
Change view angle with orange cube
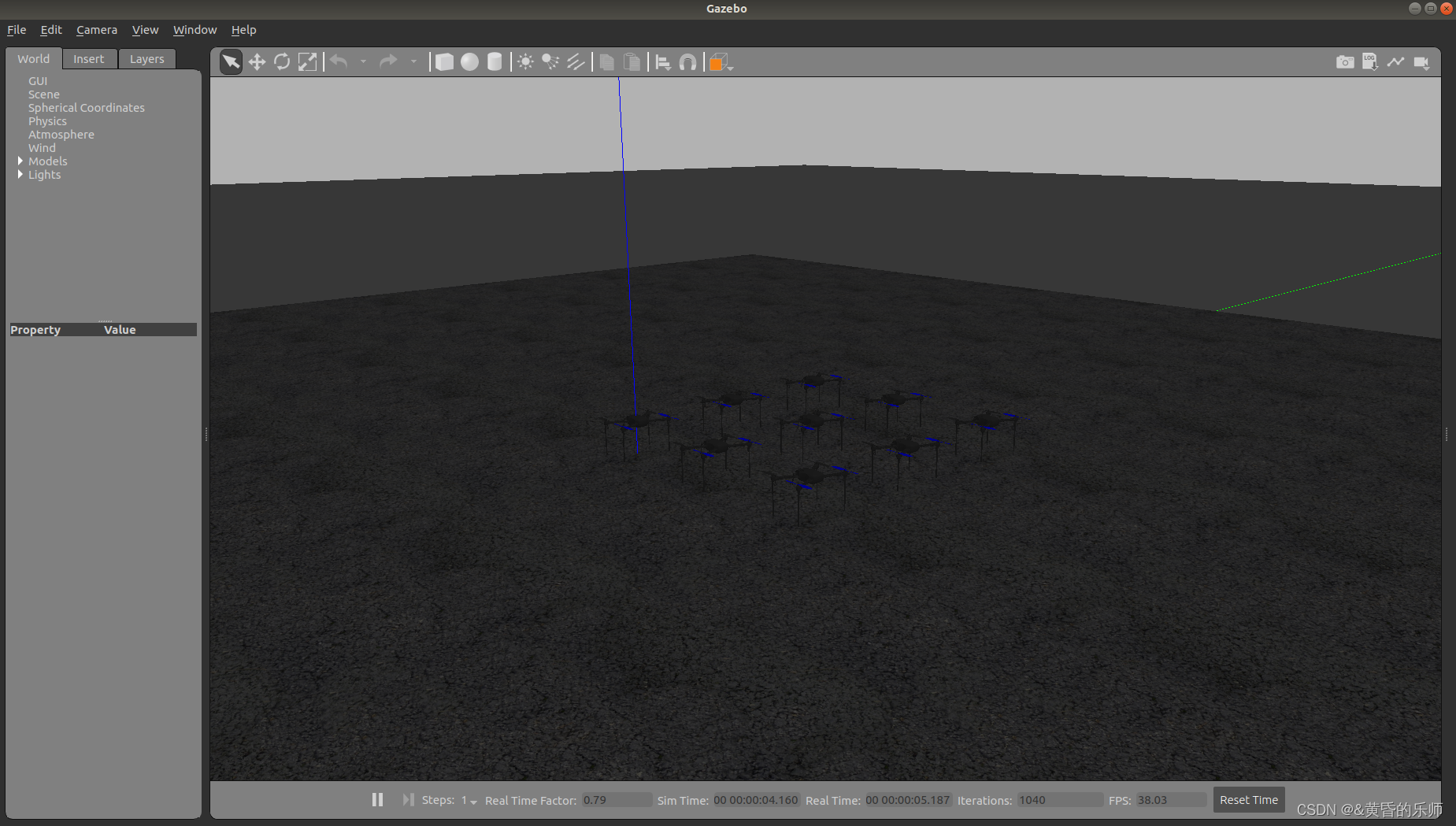tap(721, 62)
